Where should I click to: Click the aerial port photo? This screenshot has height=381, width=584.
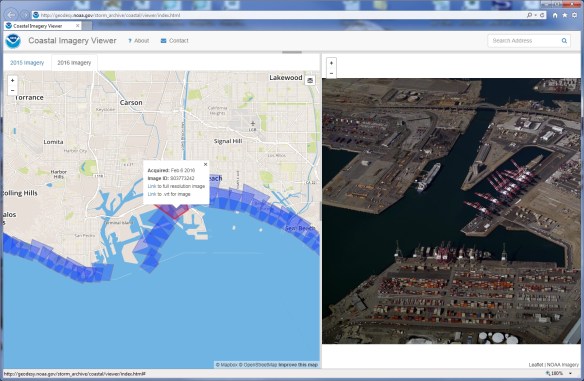451,211
